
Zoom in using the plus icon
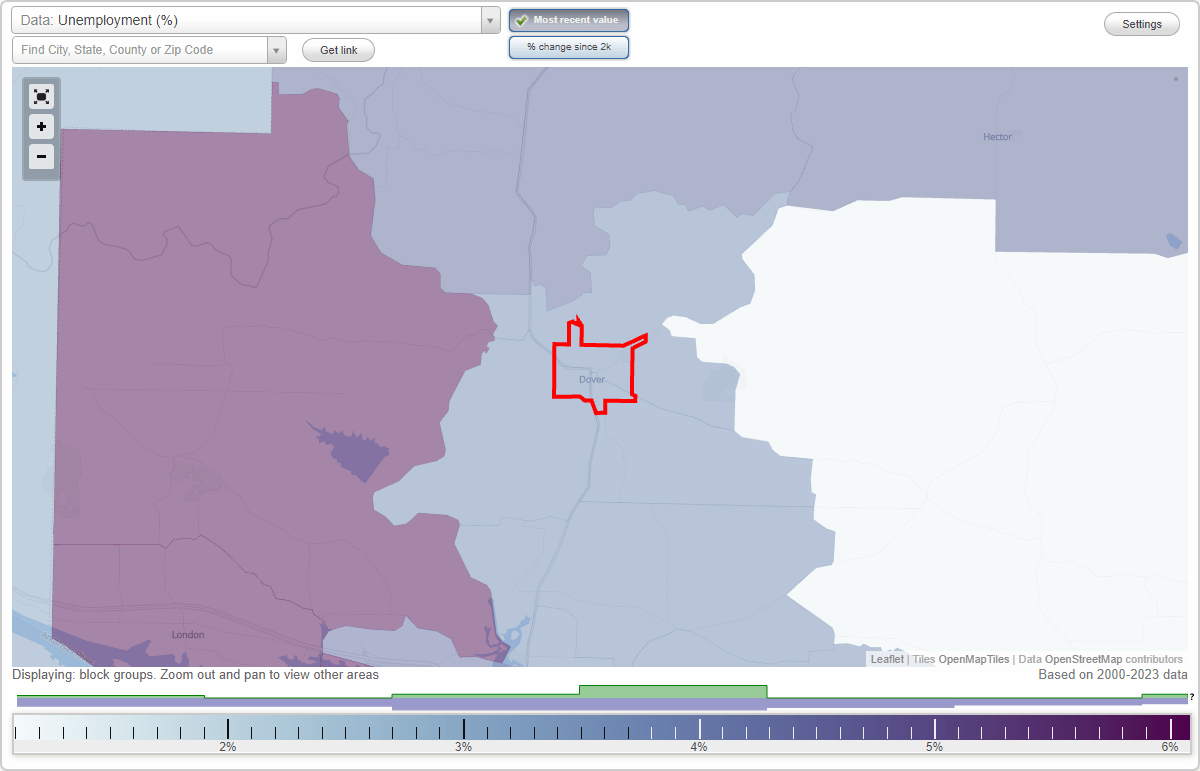click(x=41, y=126)
